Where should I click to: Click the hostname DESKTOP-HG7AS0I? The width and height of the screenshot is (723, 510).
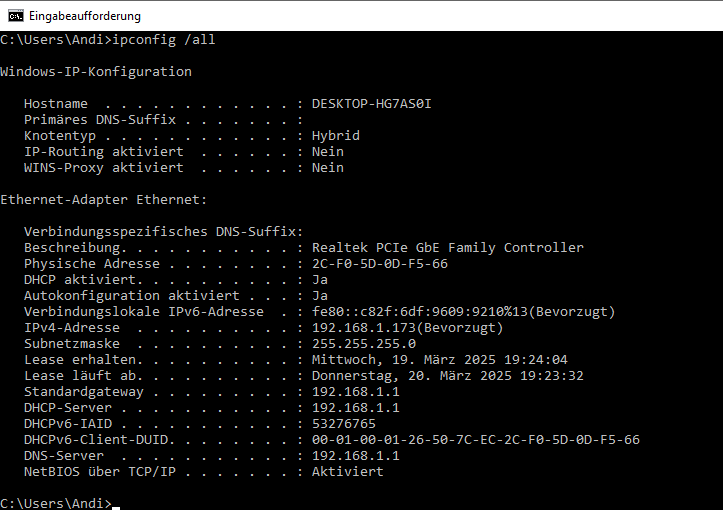point(372,104)
